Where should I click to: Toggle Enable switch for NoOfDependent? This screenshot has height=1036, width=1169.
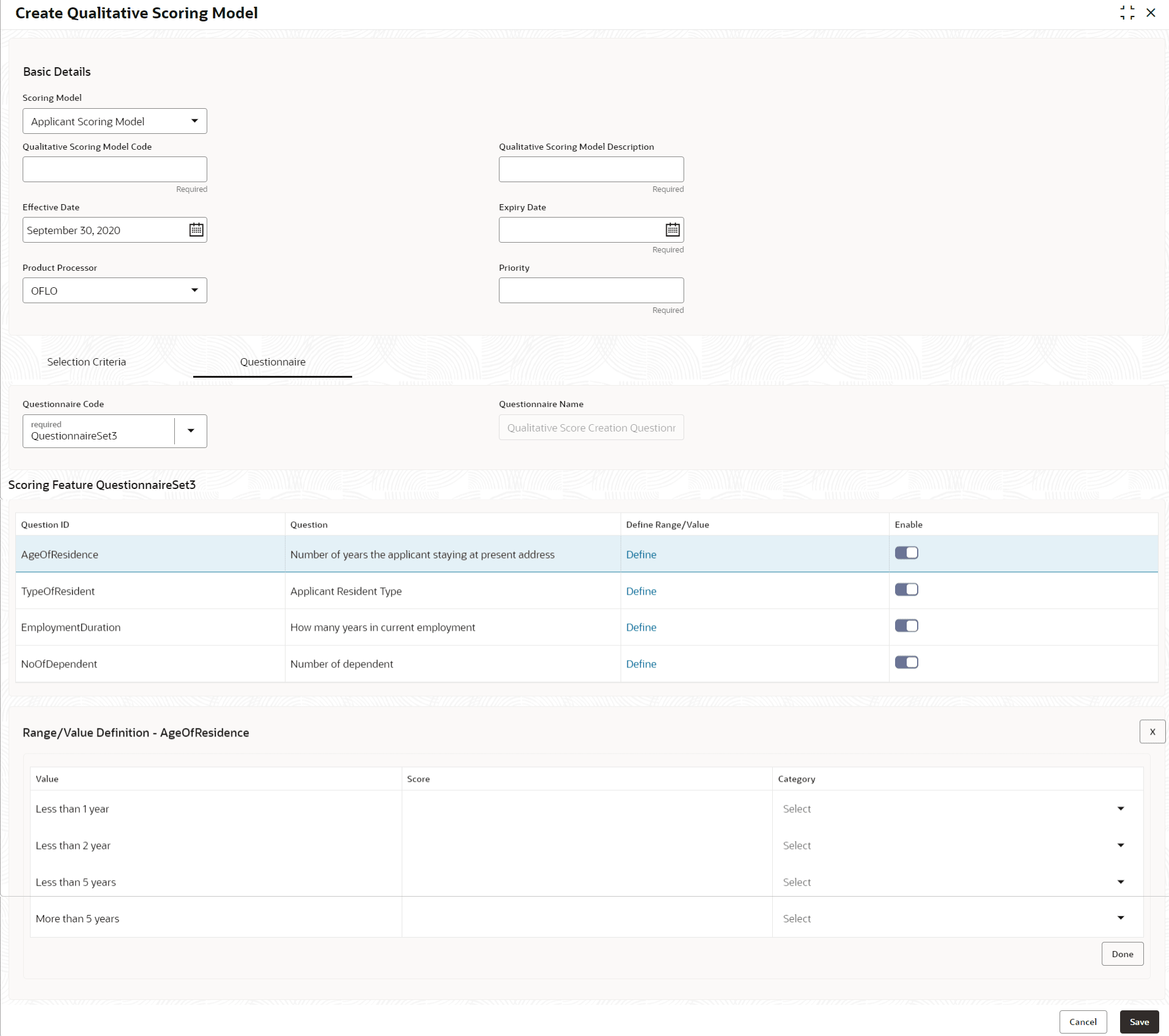coord(907,663)
